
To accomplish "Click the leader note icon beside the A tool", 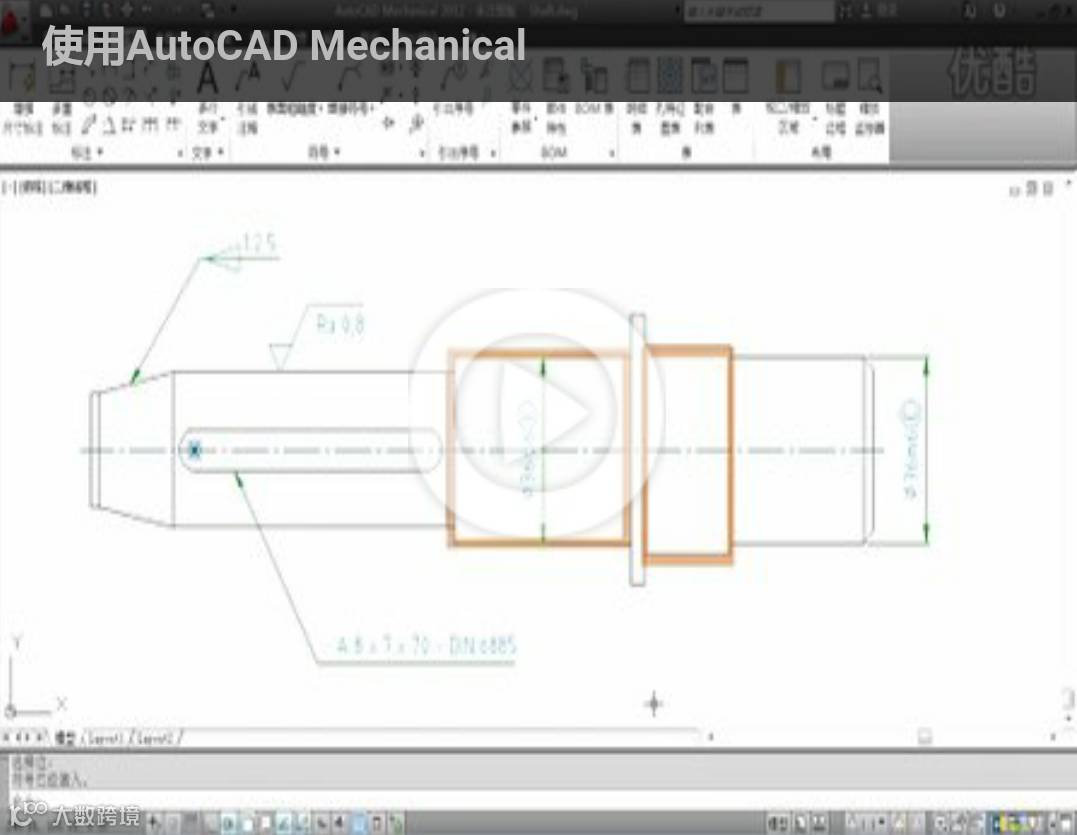I will click(247, 76).
